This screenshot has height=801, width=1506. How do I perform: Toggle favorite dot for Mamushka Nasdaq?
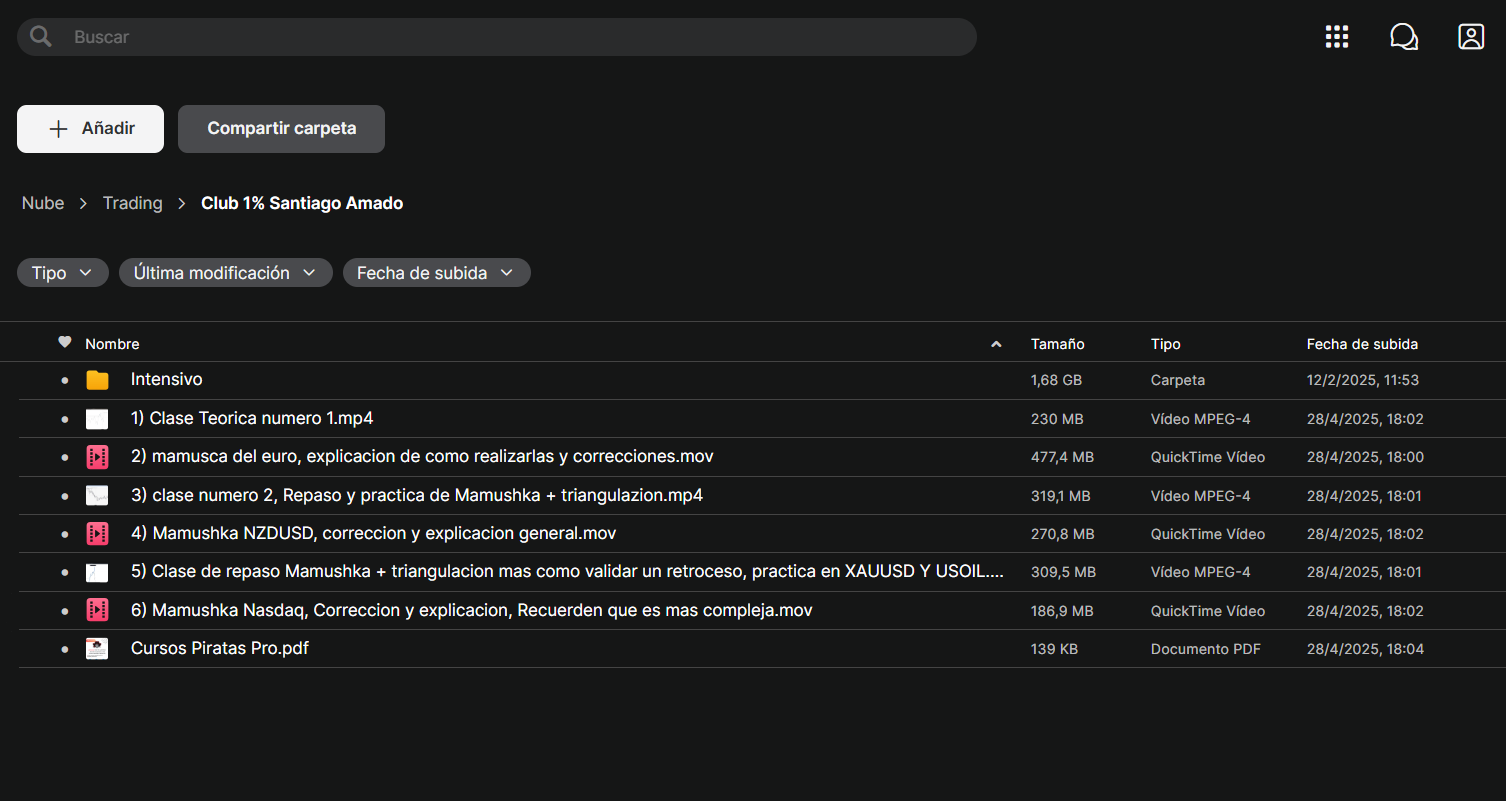[65, 611]
